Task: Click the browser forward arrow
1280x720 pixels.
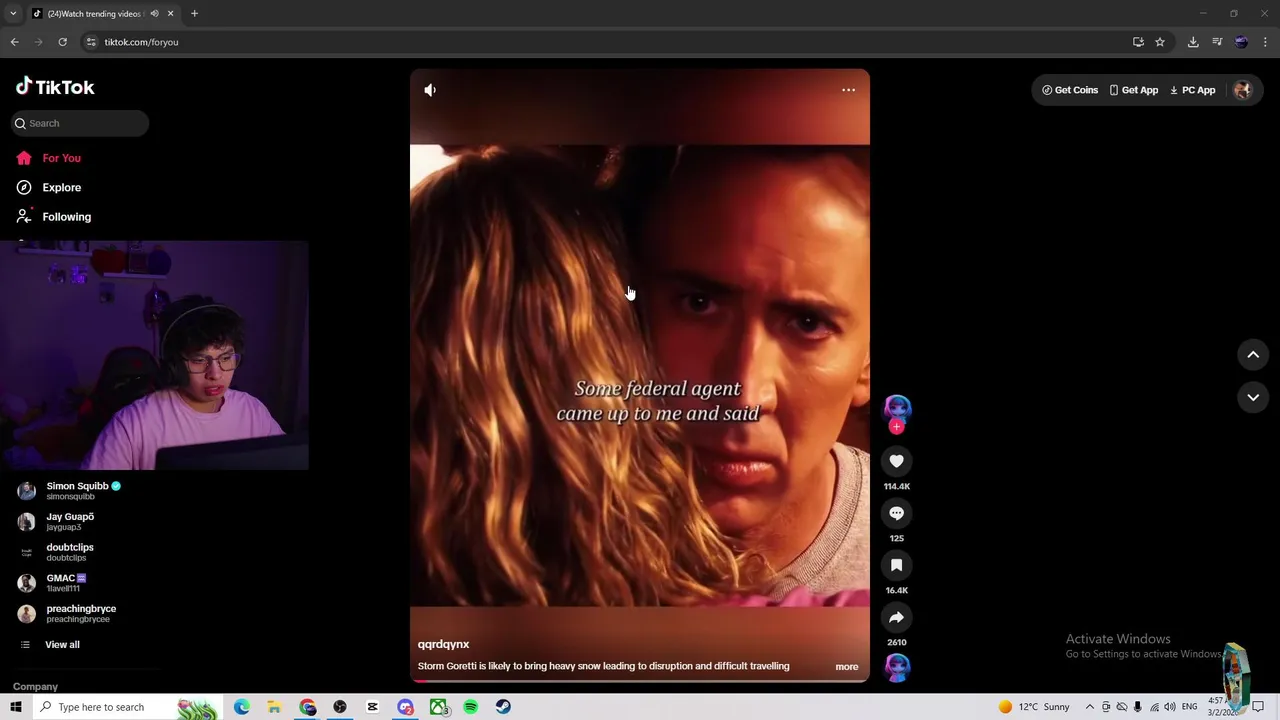Action: tap(39, 42)
